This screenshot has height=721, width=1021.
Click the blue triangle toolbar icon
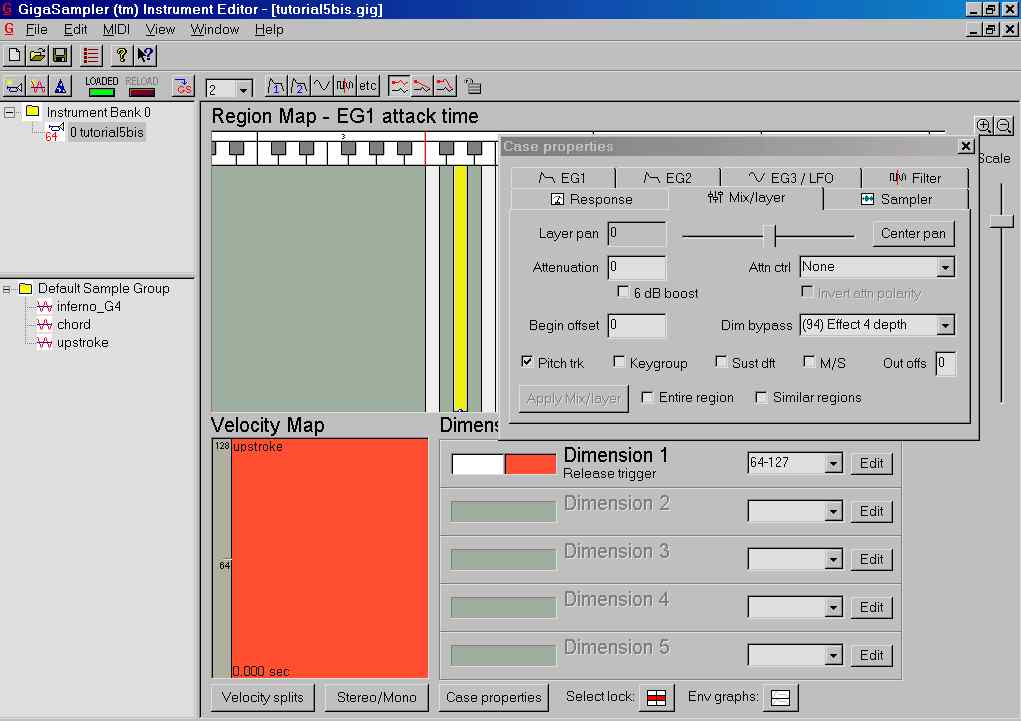coord(61,86)
